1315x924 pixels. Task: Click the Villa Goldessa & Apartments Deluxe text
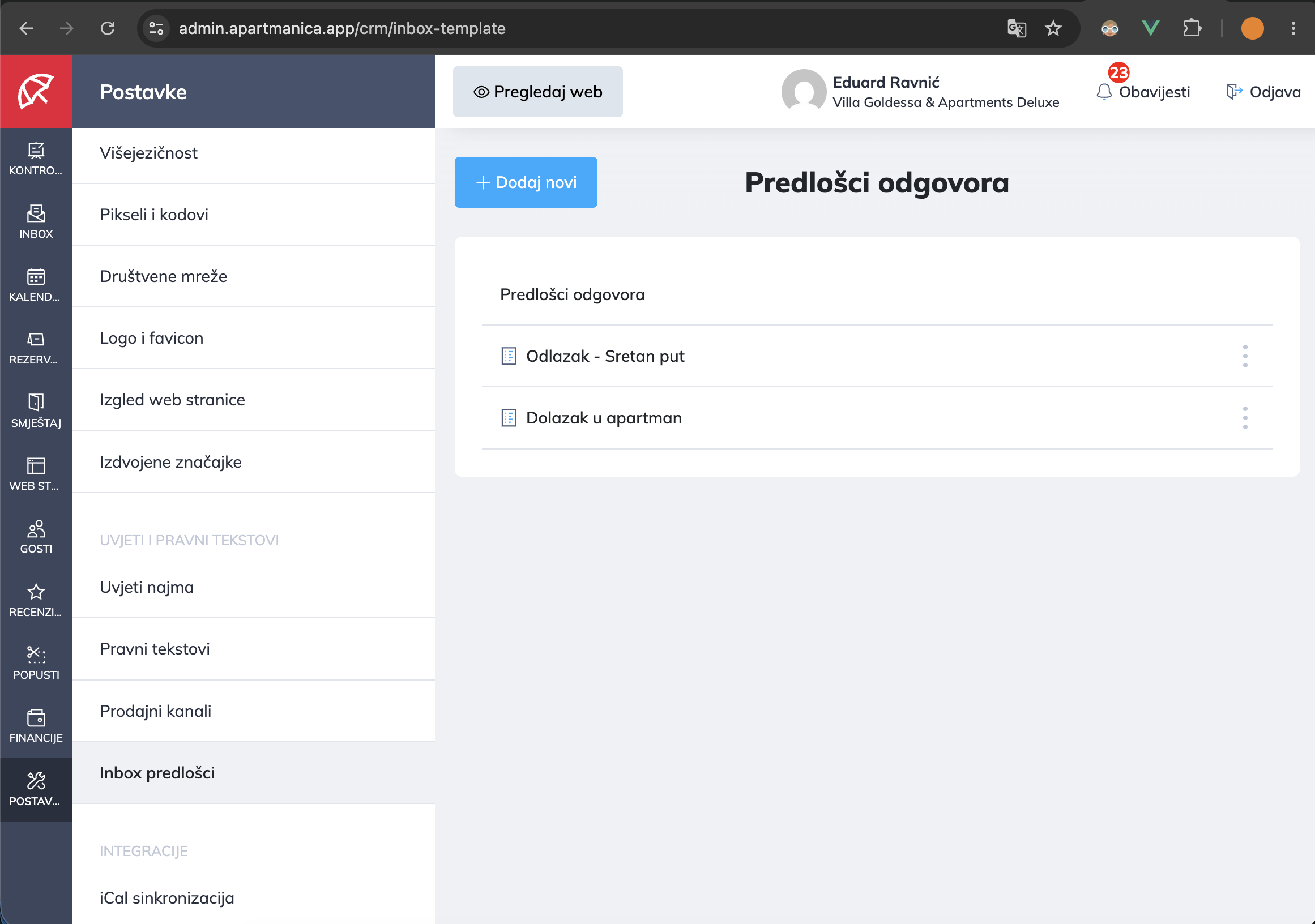(x=946, y=102)
